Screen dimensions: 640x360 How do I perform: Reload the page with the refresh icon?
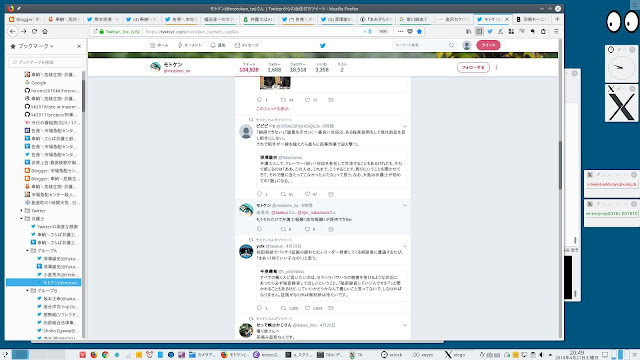pos(34,31)
